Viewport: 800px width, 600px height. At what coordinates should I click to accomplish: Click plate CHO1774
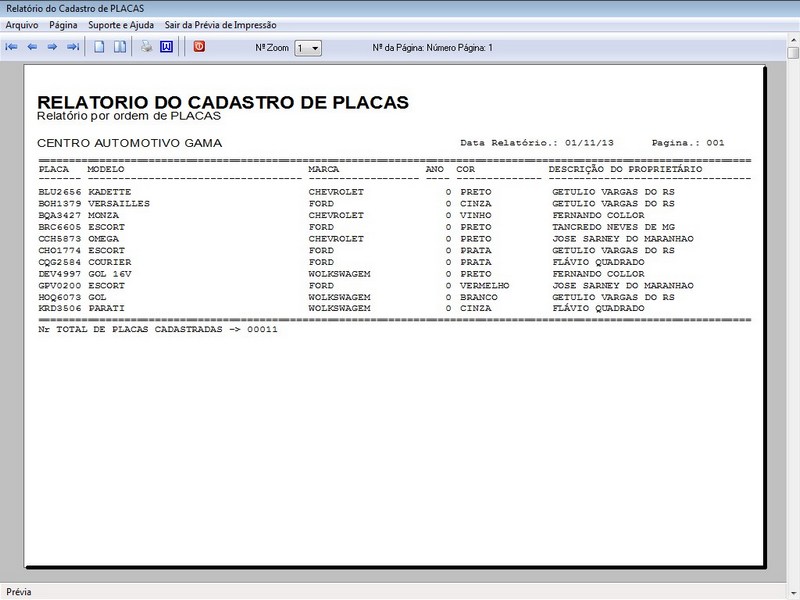point(60,251)
